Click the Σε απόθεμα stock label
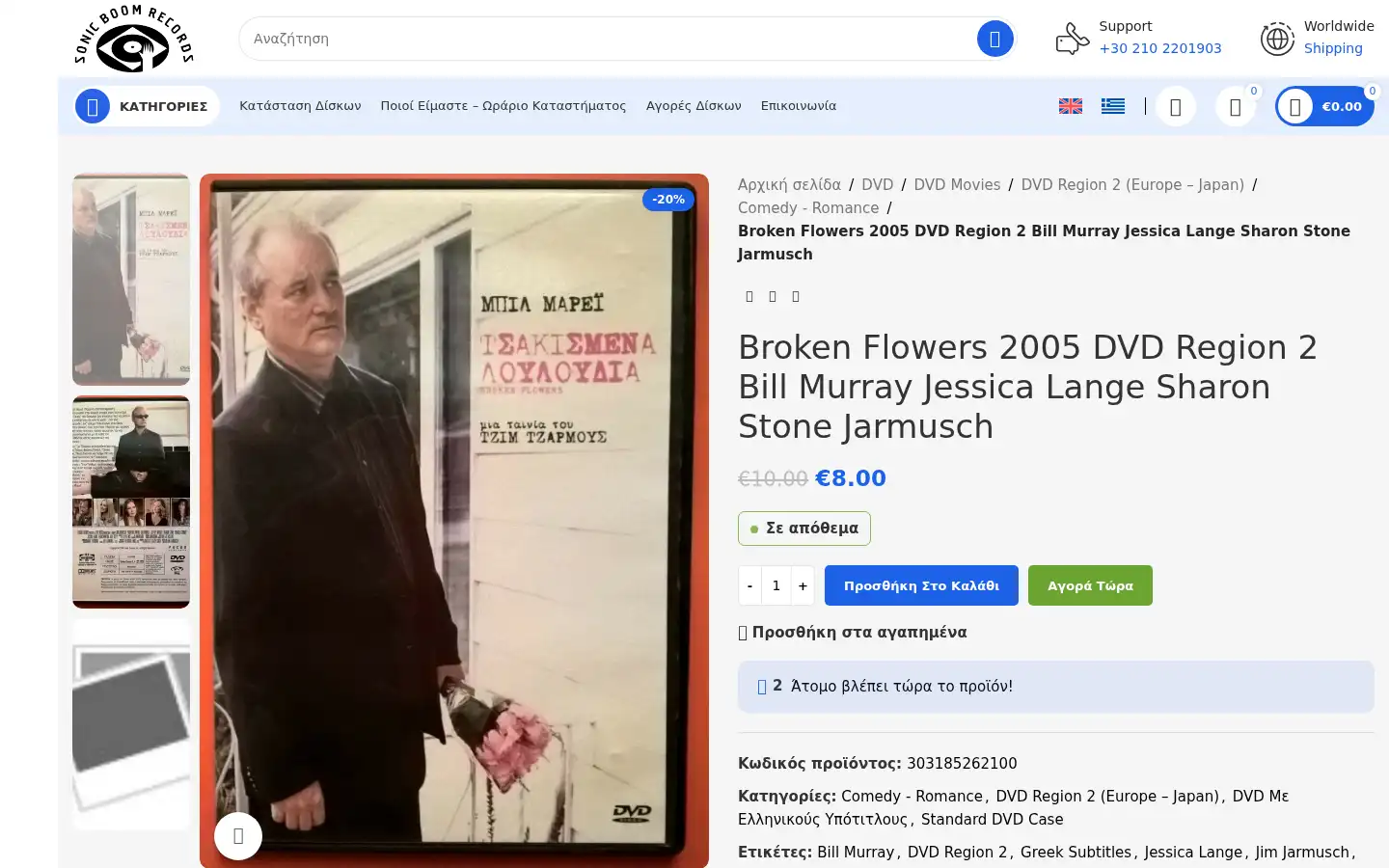The image size is (1389, 868). pos(804,529)
